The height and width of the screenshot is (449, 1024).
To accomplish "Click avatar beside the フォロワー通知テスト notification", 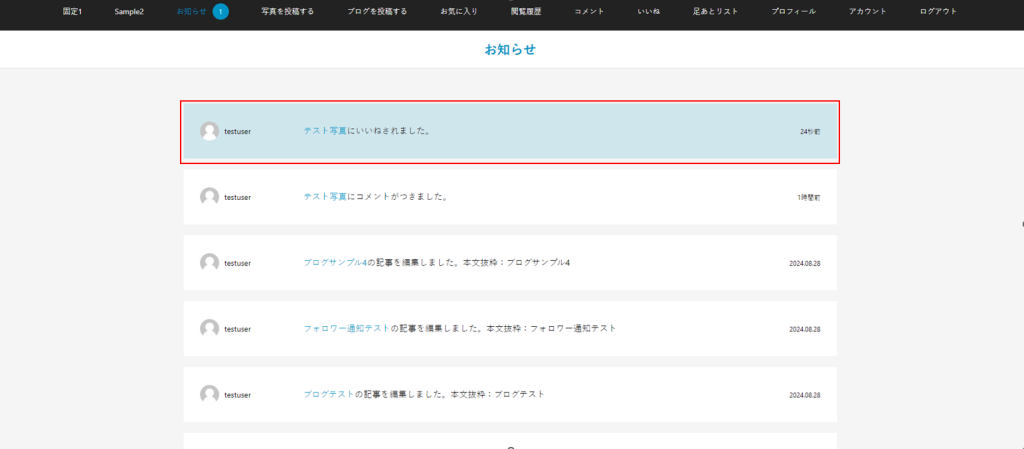I will pos(209,329).
